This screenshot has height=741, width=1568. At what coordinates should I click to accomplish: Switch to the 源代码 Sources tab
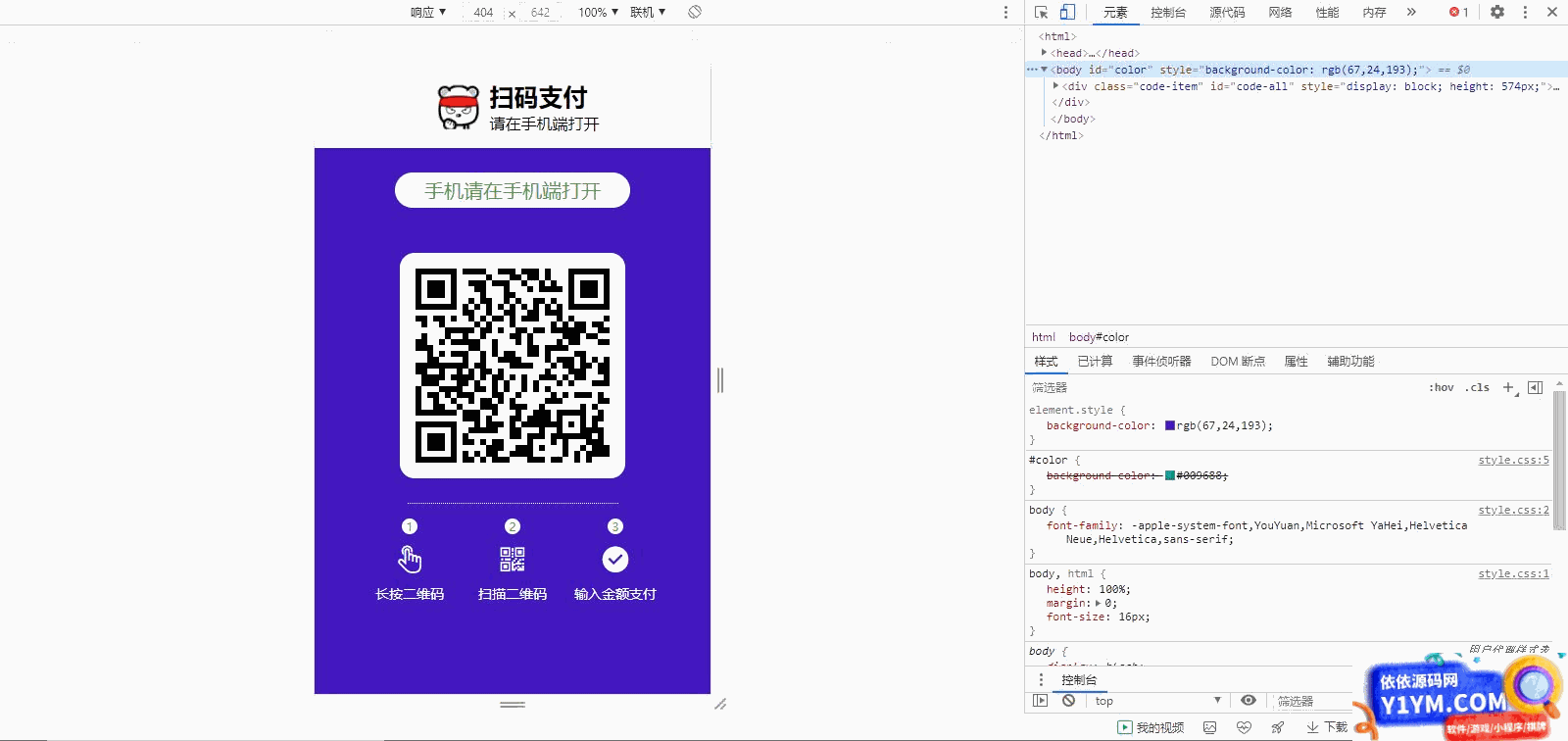click(x=1227, y=12)
